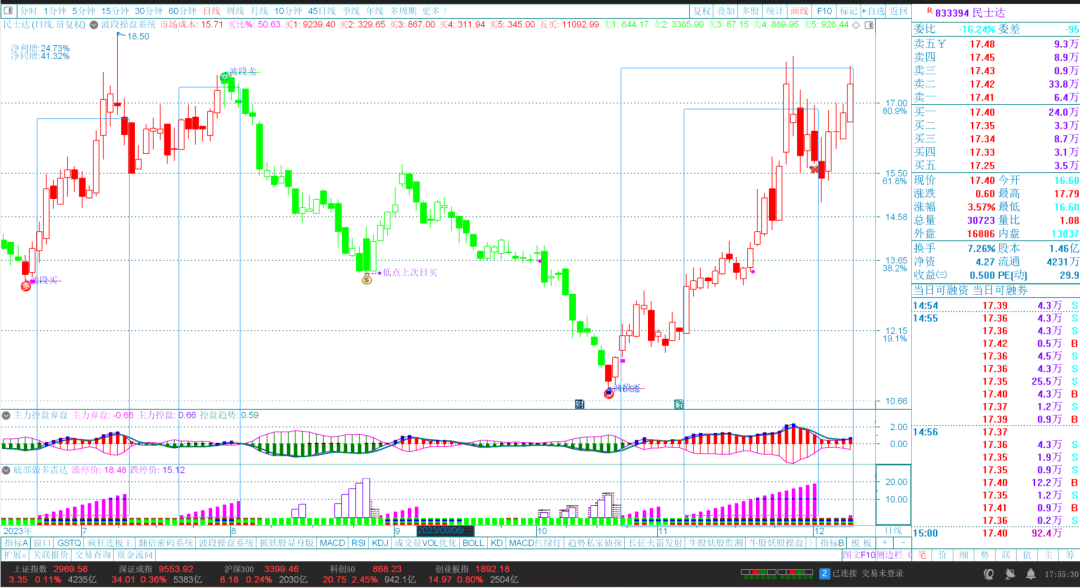1080x588 pixels.
Task: Click the panel layout icon before 分时
Action: tap(8, 11)
